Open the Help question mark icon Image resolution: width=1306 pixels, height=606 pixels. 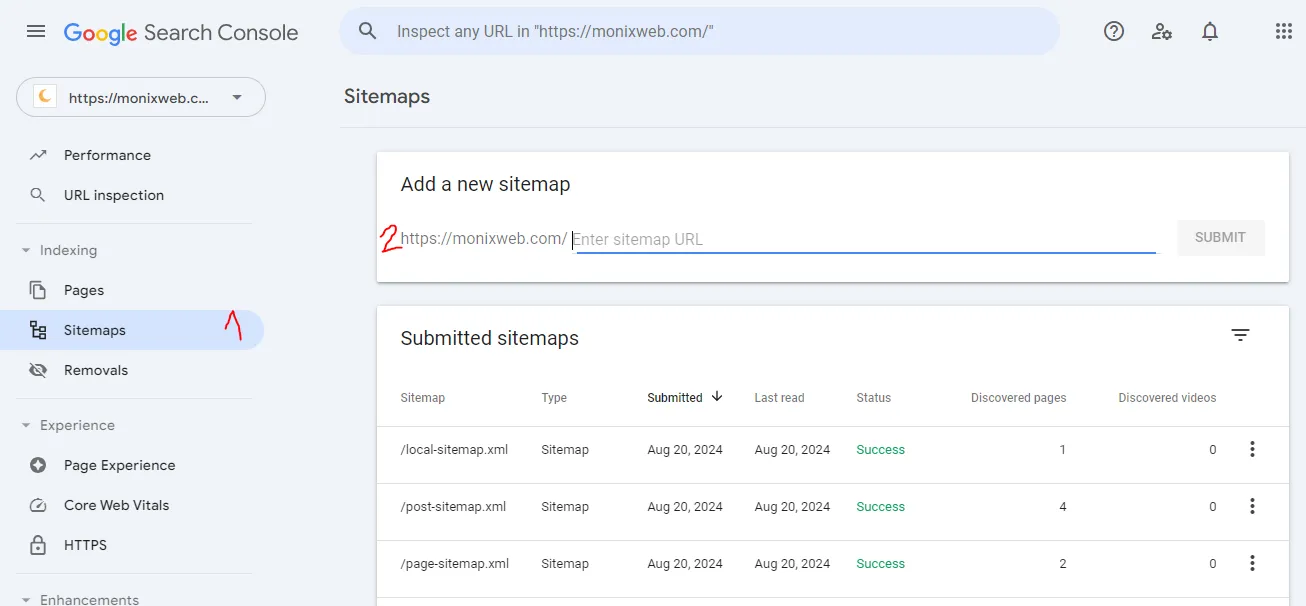click(x=1114, y=31)
